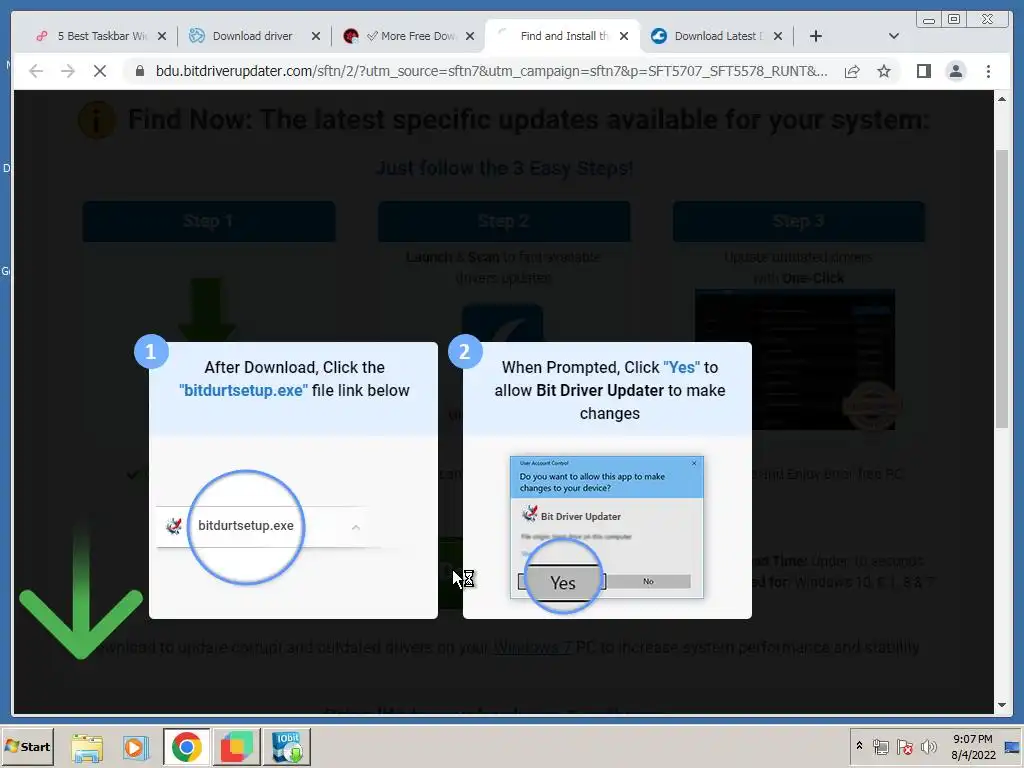This screenshot has height=768, width=1024.
Task: Open the IObit taskbar icon
Action: tap(287, 747)
